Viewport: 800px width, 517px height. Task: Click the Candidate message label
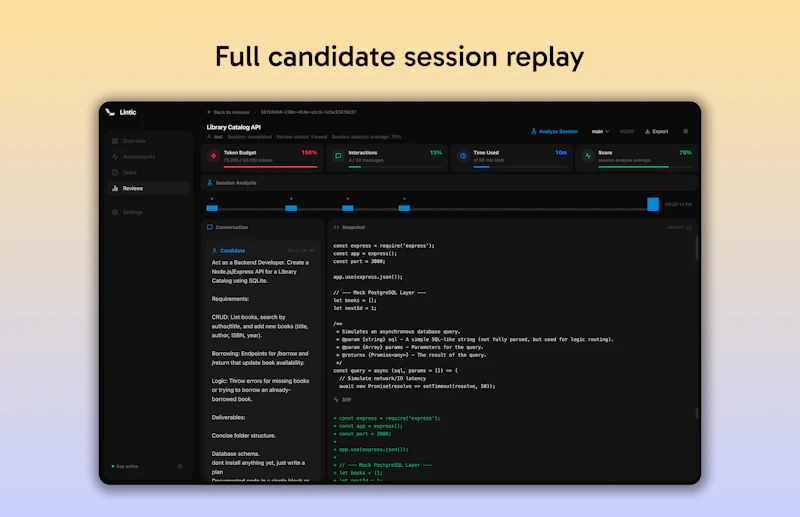point(233,251)
